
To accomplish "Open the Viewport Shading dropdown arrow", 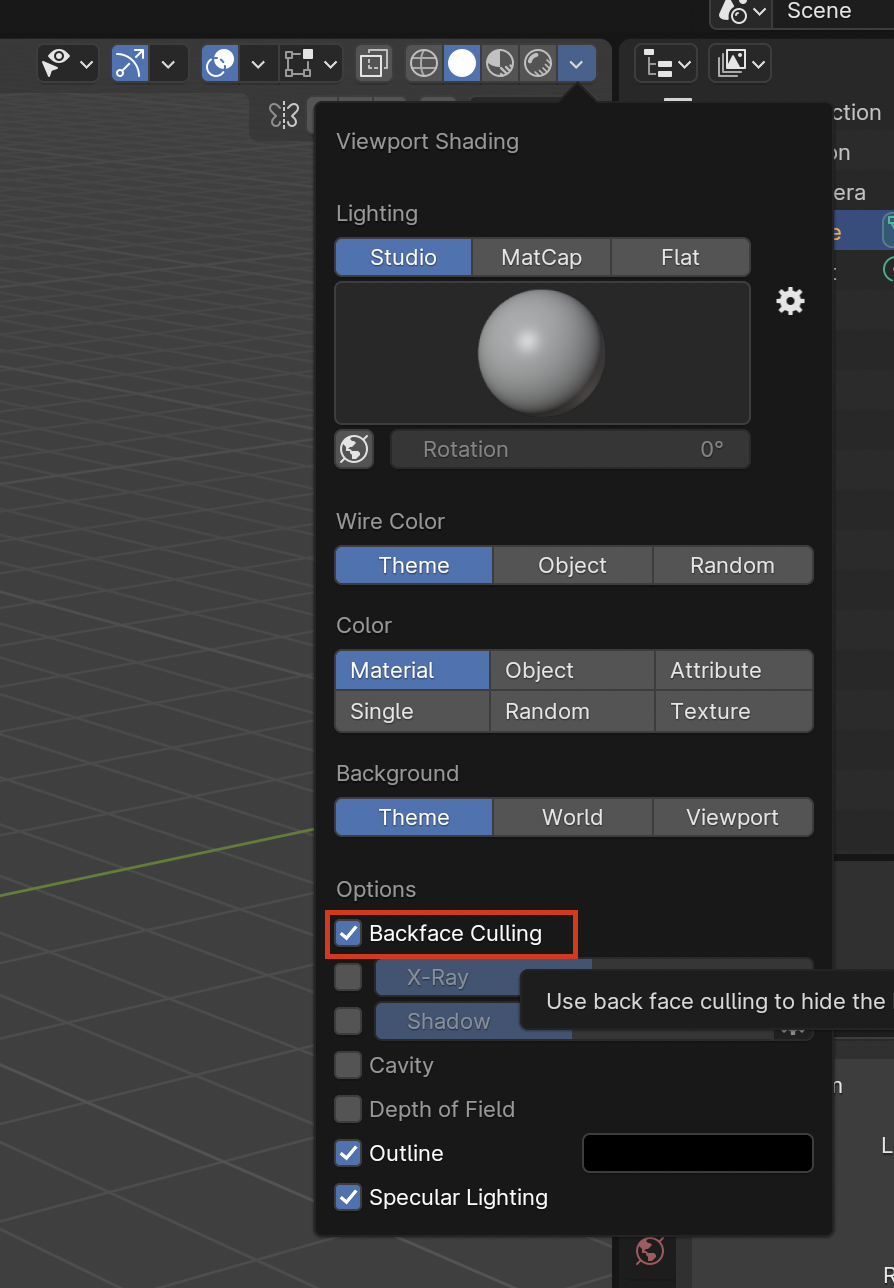I will pos(577,63).
